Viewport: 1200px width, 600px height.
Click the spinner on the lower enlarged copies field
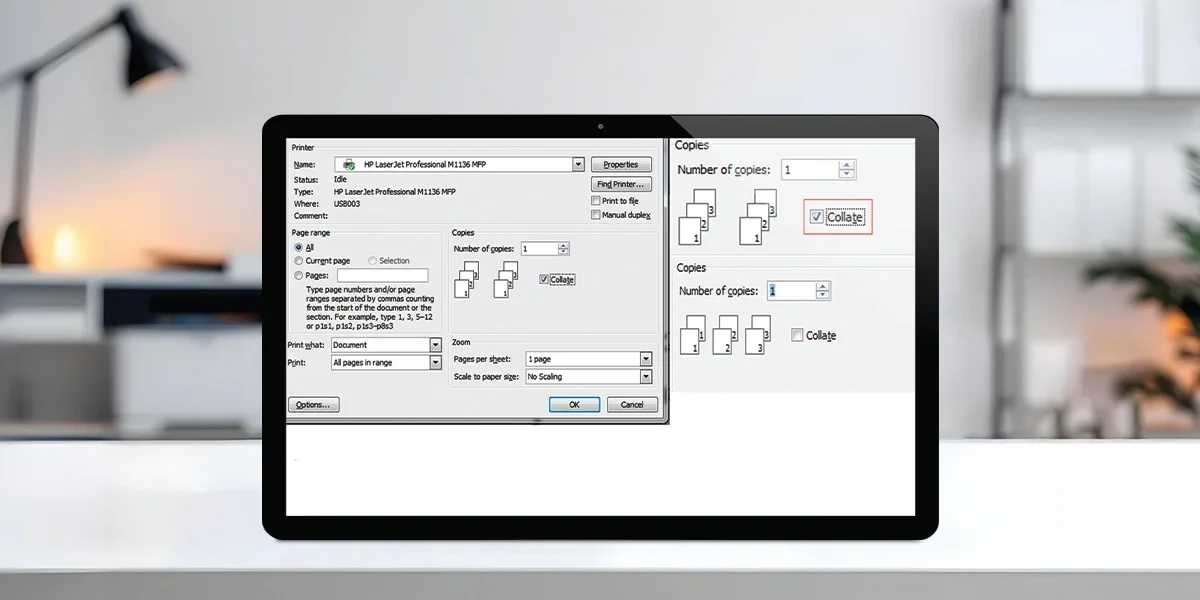pos(823,291)
